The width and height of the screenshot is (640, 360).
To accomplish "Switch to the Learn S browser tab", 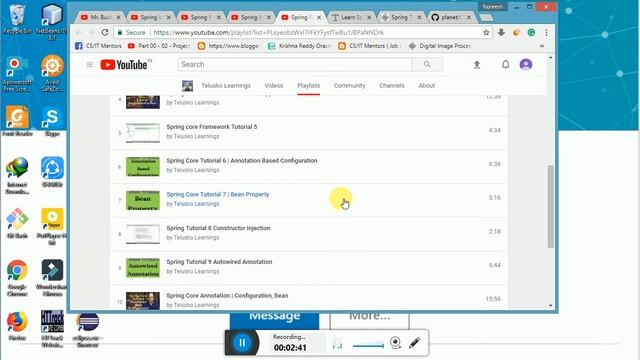I will tap(351, 17).
